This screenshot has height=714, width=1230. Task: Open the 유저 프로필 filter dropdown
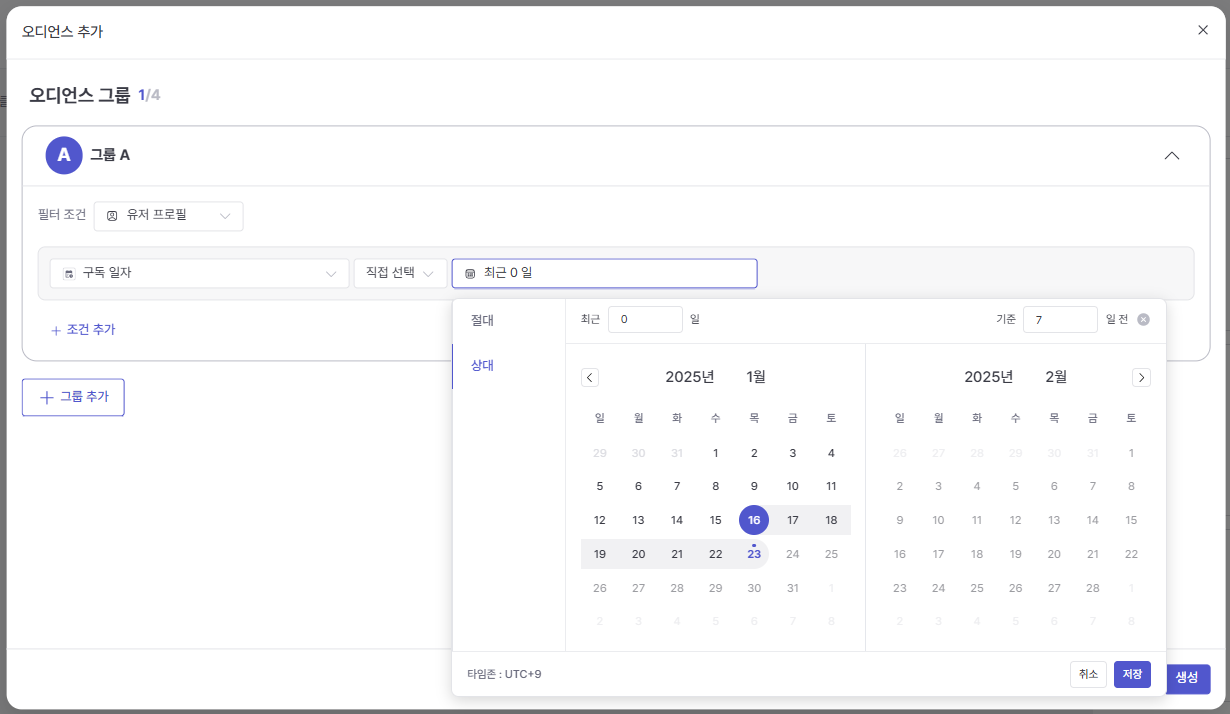click(x=168, y=216)
